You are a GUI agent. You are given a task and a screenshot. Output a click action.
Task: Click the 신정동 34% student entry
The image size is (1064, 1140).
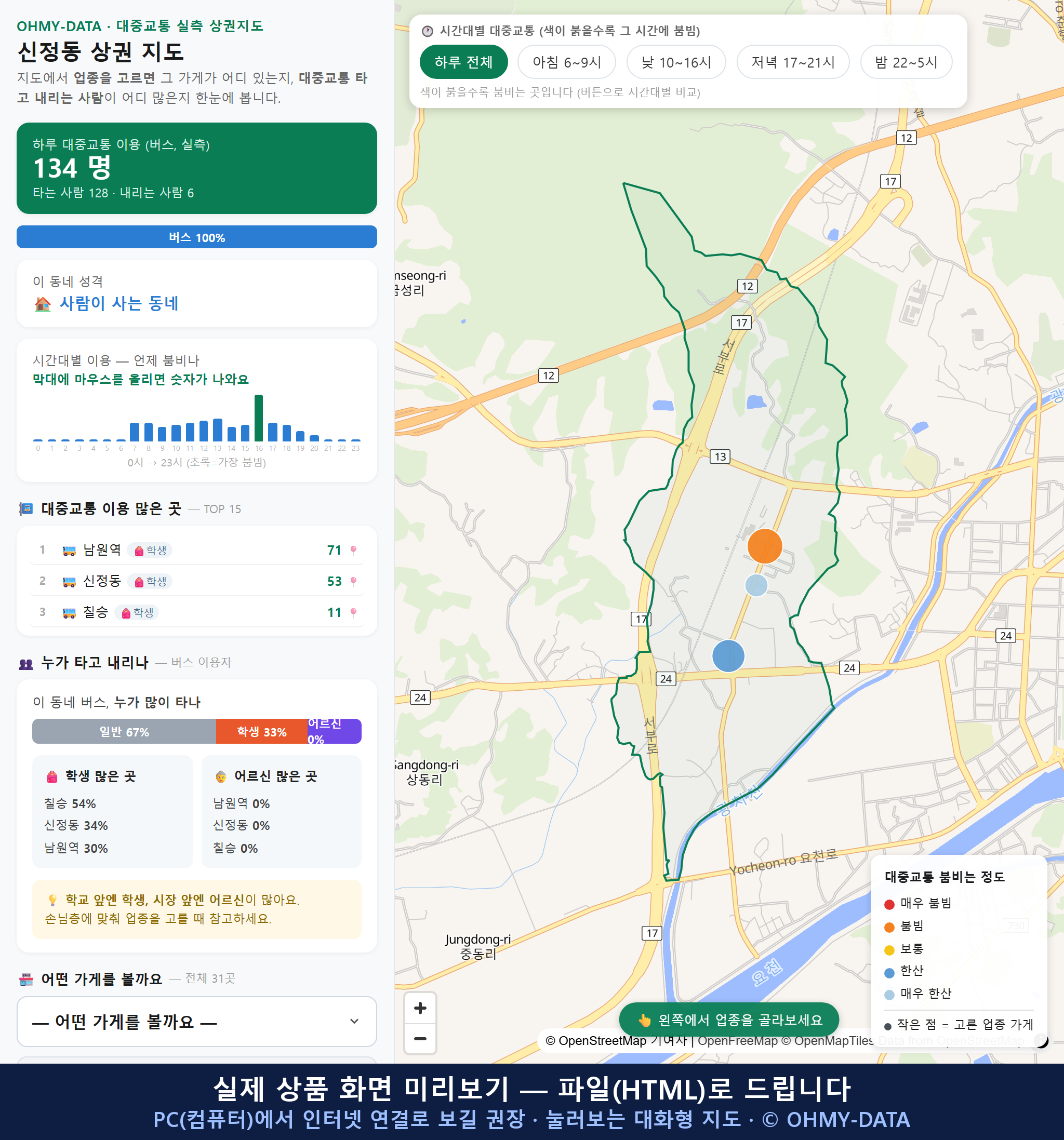tap(76, 825)
